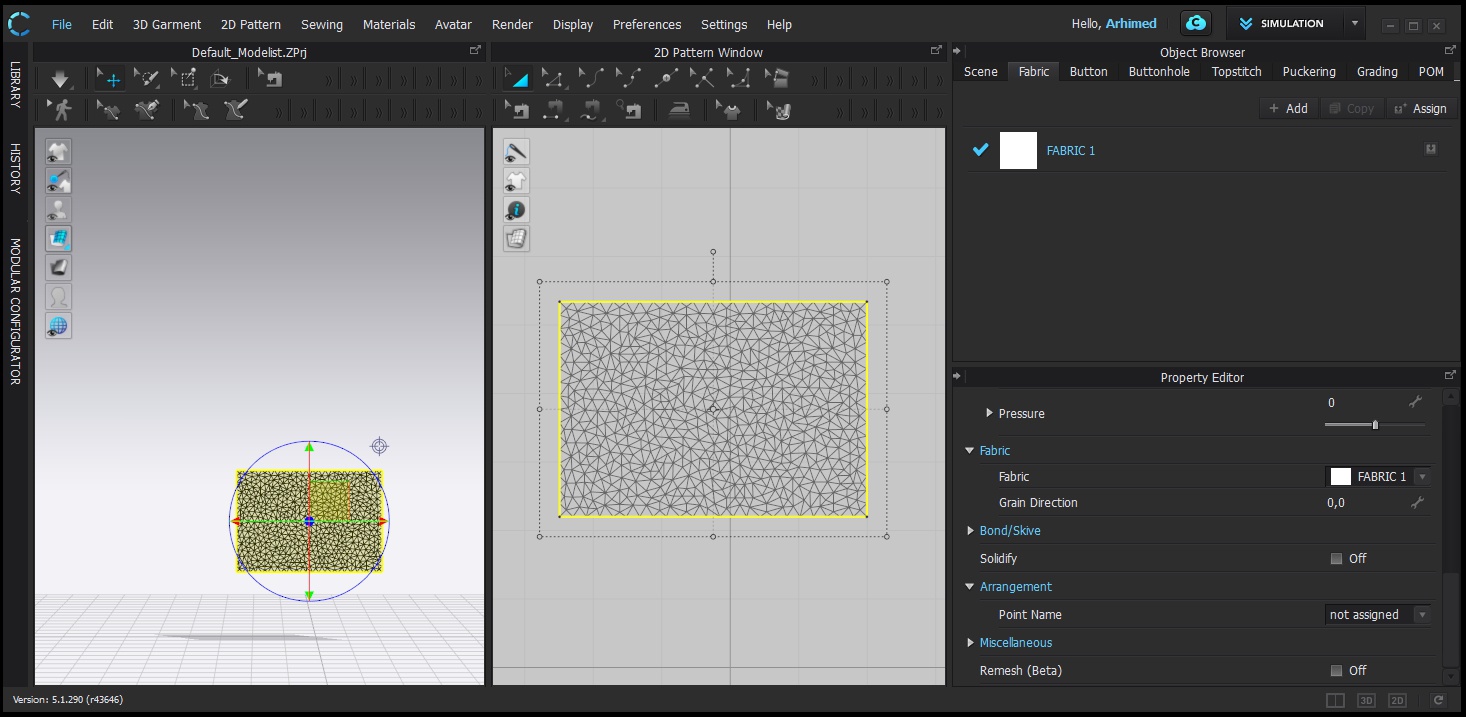Image resolution: width=1466 pixels, height=717 pixels.
Task: Open the Sewing menu
Action: [x=321, y=24]
